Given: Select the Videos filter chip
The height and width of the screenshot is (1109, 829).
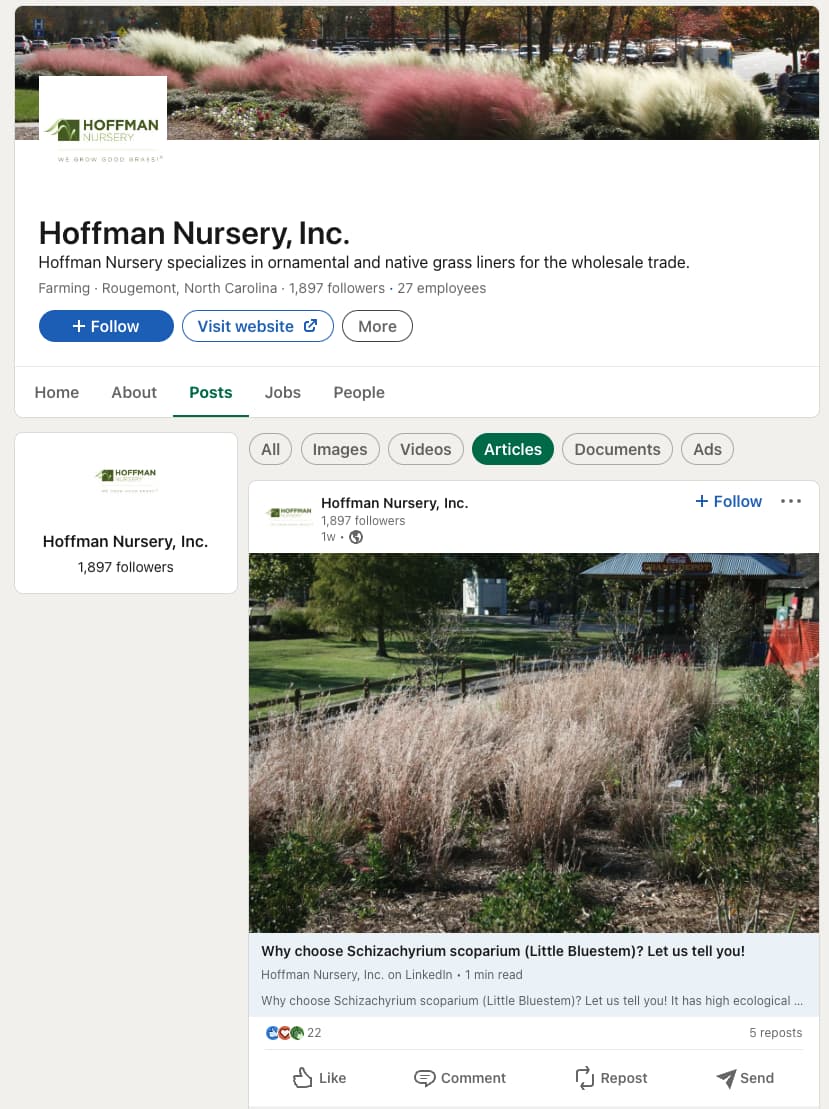Looking at the screenshot, I should [x=426, y=449].
